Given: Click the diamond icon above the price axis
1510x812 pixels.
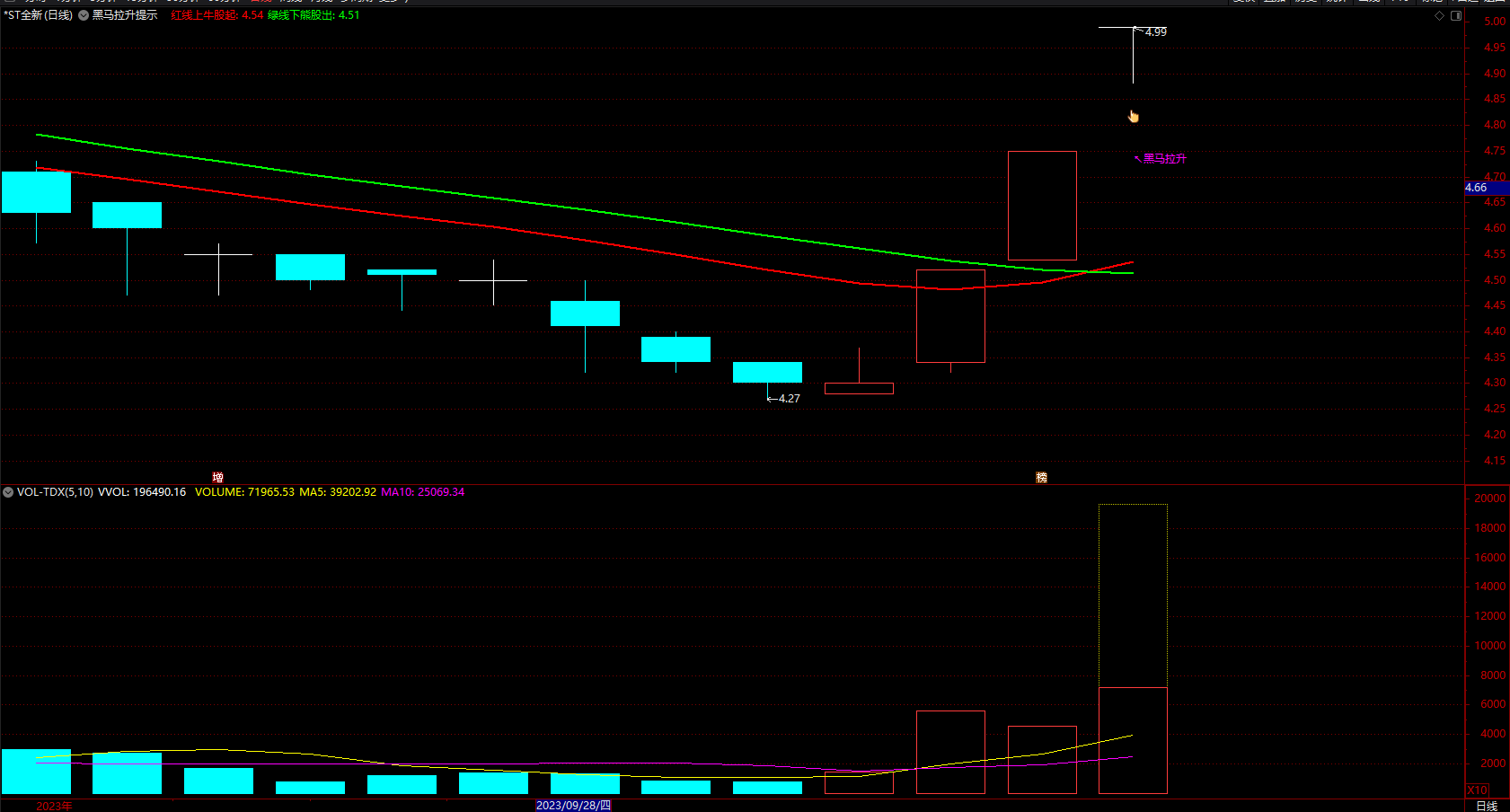Looking at the screenshot, I should 1440,15.
